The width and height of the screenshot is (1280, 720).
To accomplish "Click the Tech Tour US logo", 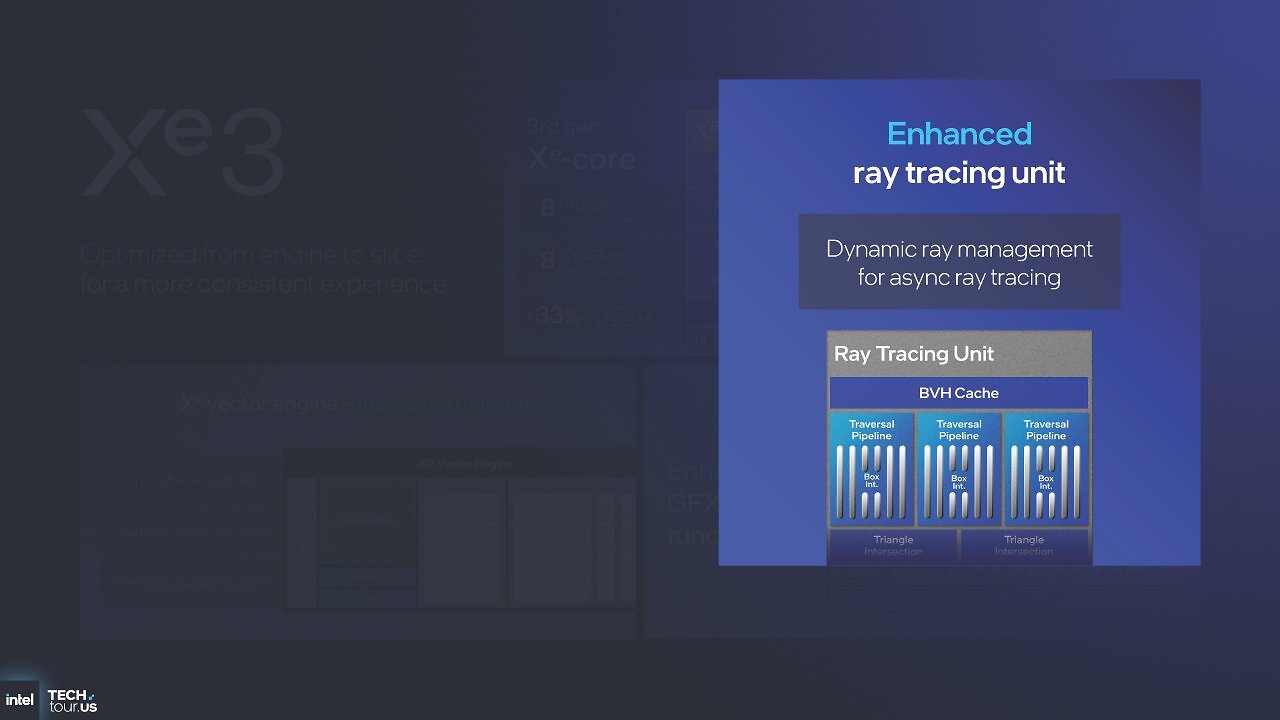I will tap(72, 701).
